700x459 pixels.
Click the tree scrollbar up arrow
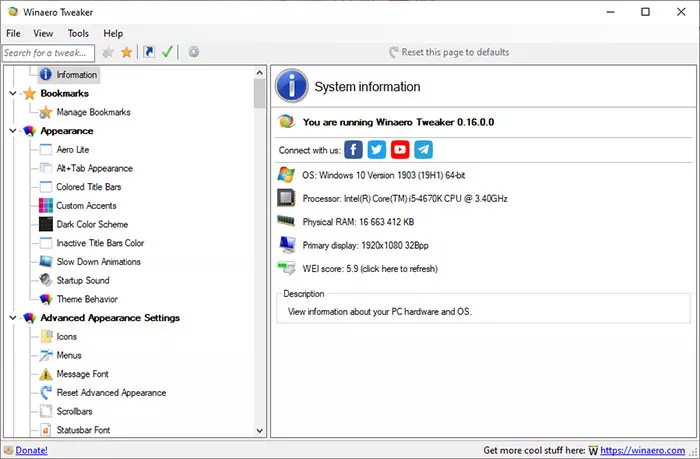click(x=260, y=72)
